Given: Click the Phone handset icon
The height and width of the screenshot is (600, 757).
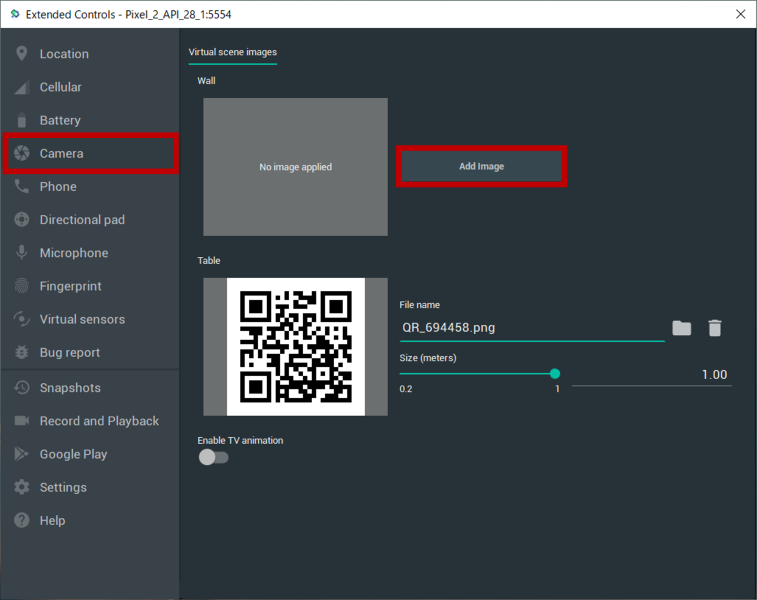Looking at the screenshot, I should click(21, 186).
